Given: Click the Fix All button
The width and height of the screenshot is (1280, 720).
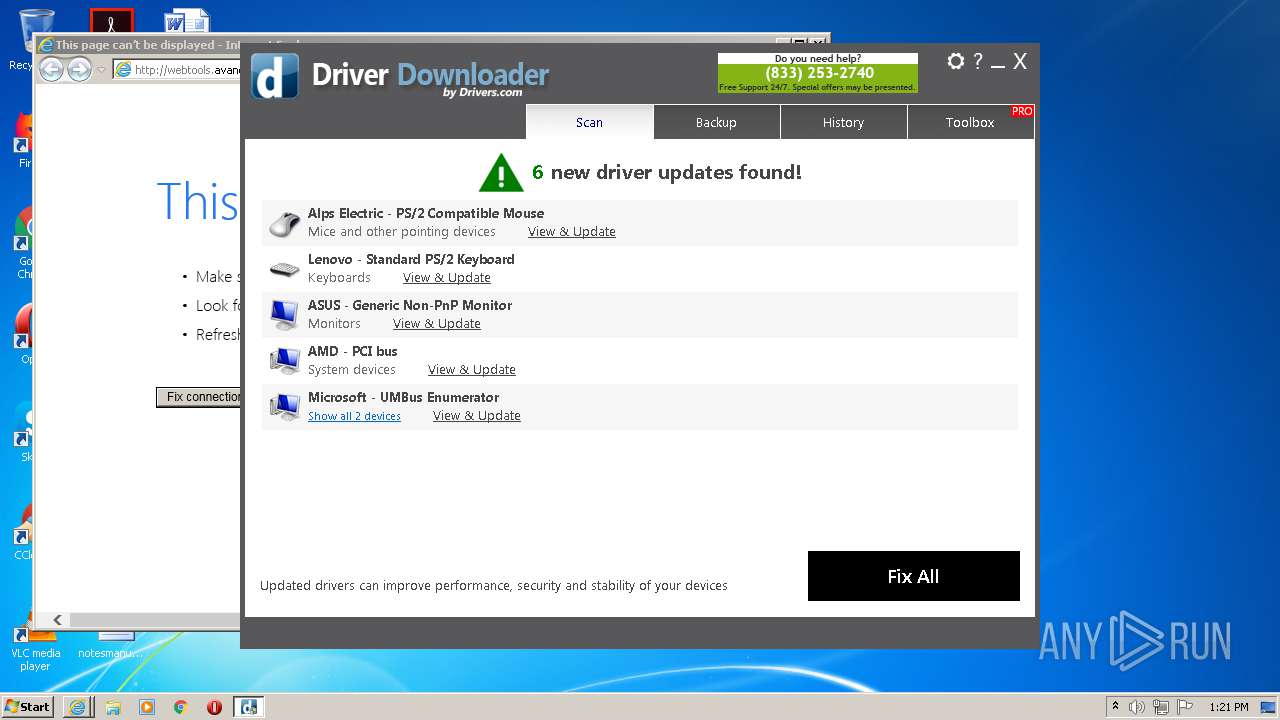Looking at the screenshot, I should (914, 576).
